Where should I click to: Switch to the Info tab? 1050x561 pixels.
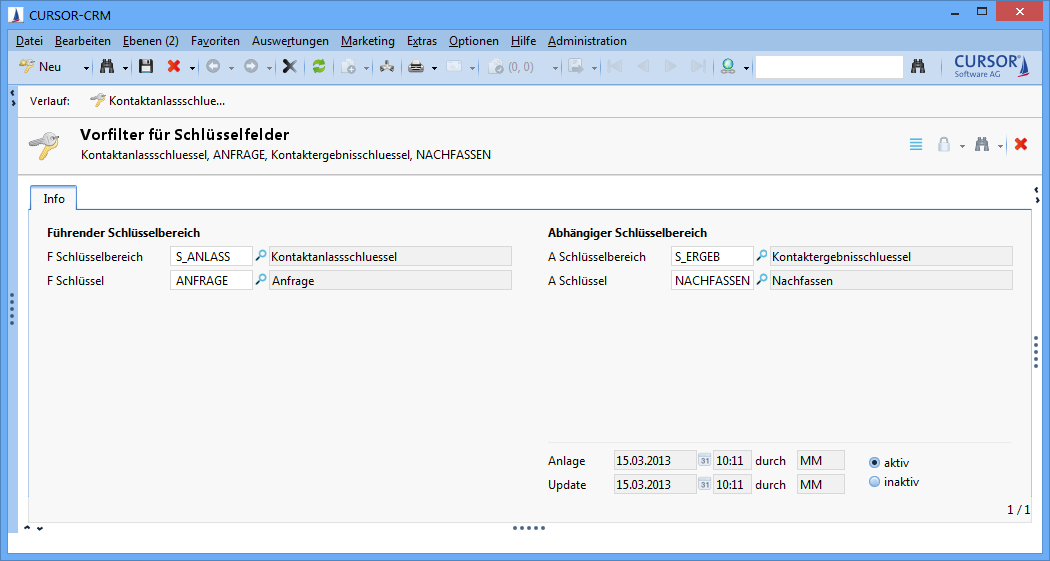point(54,198)
